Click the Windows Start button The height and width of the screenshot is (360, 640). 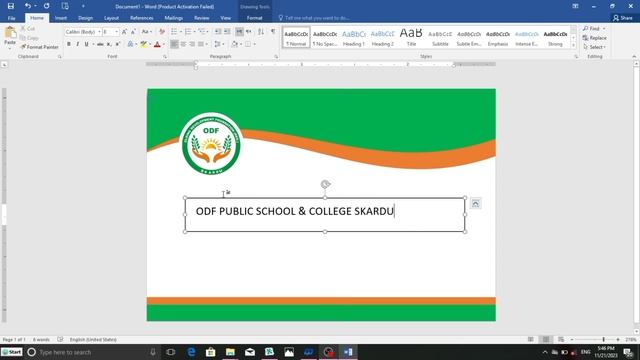(x=11, y=352)
